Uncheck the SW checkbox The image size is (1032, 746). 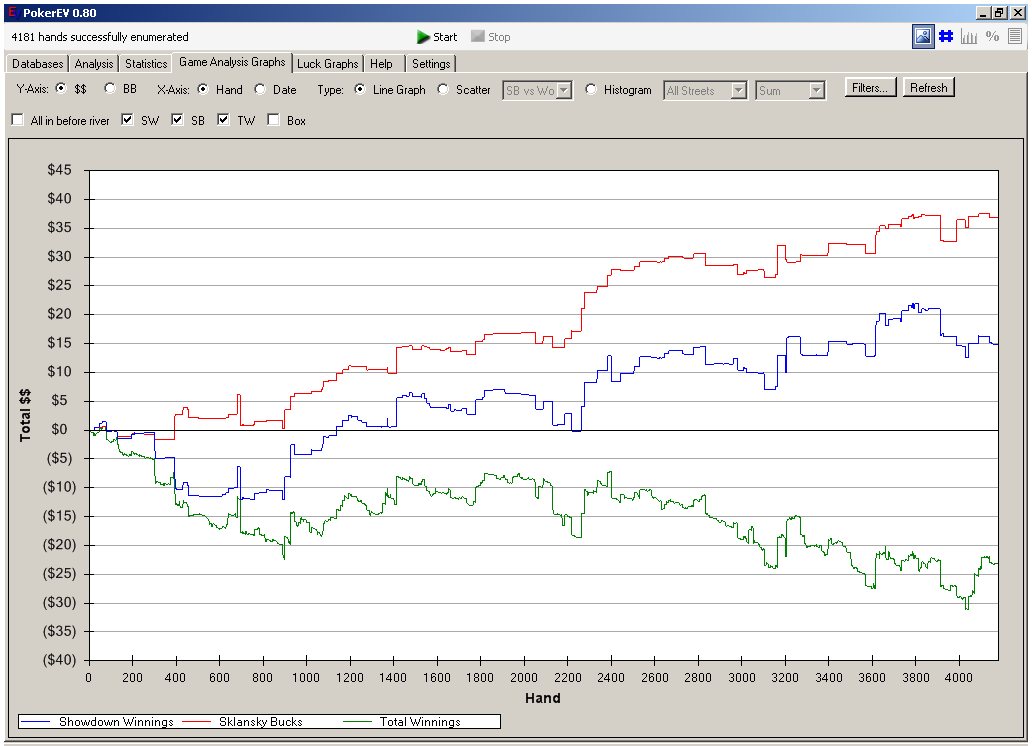127,121
